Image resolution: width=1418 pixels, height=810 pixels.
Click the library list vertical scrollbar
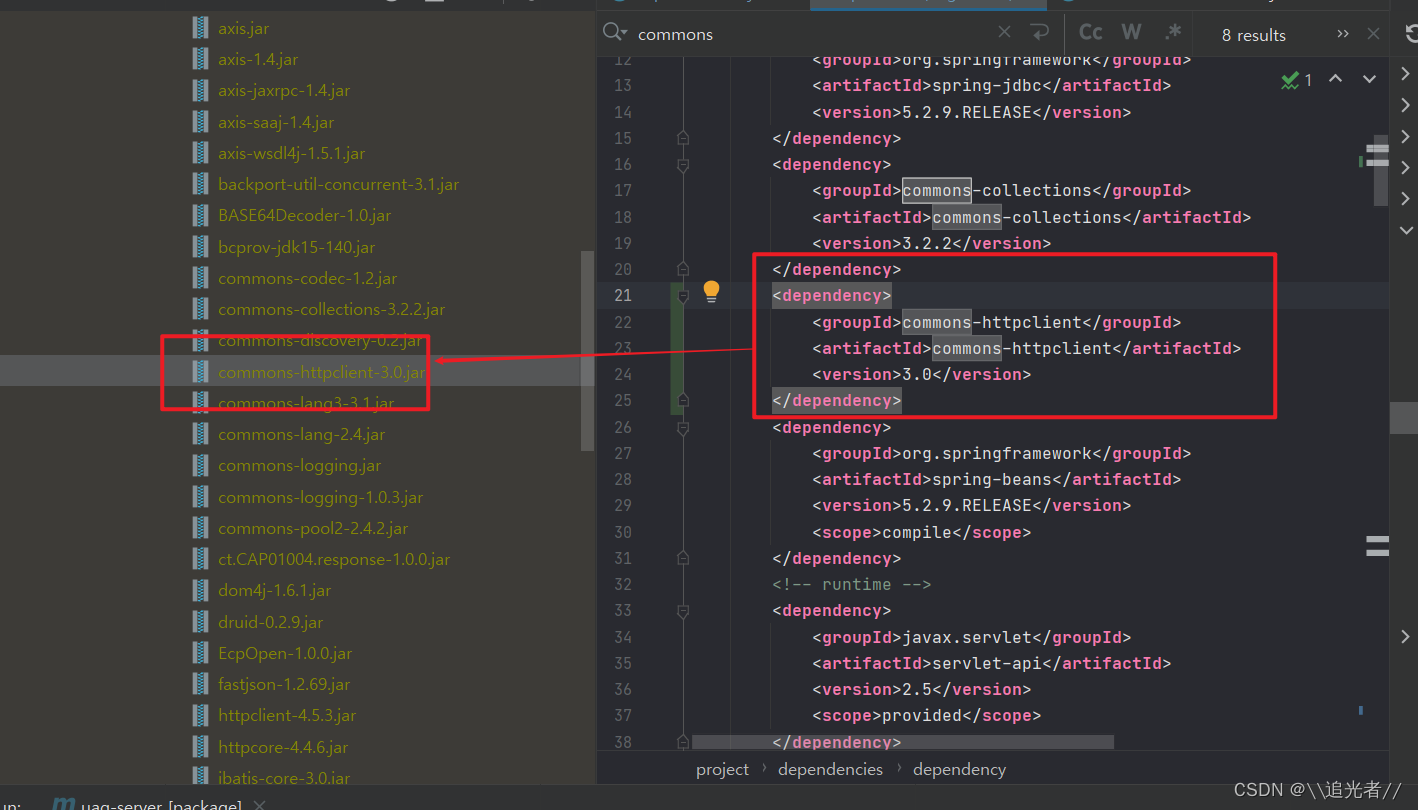tap(588, 350)
